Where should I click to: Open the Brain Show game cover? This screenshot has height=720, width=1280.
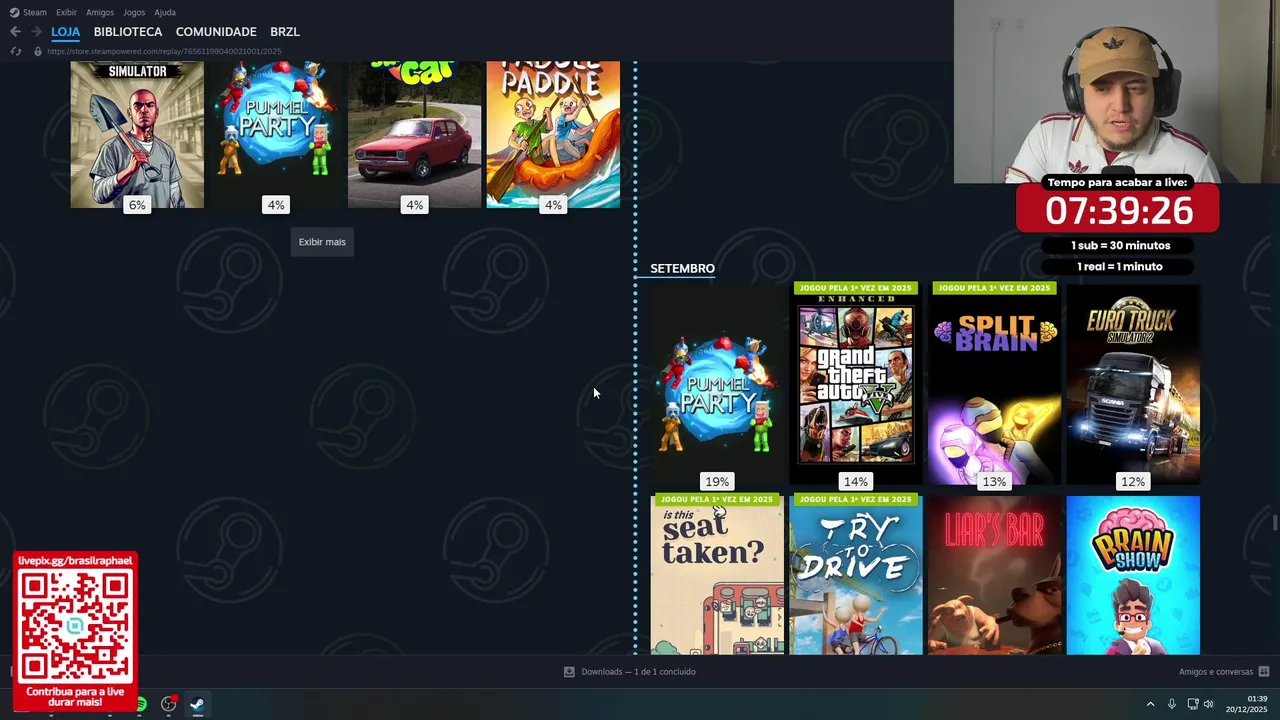click(x=1133, y=575)
